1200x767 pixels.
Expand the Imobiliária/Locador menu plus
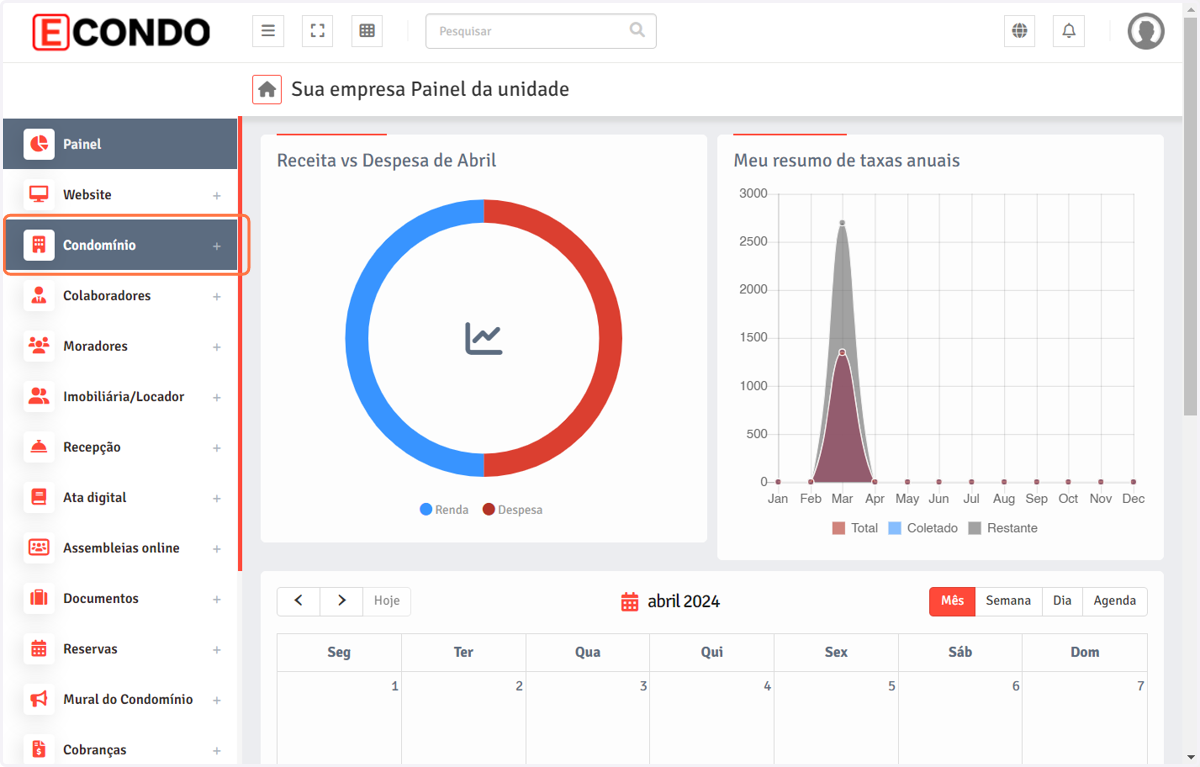(217, 398)
